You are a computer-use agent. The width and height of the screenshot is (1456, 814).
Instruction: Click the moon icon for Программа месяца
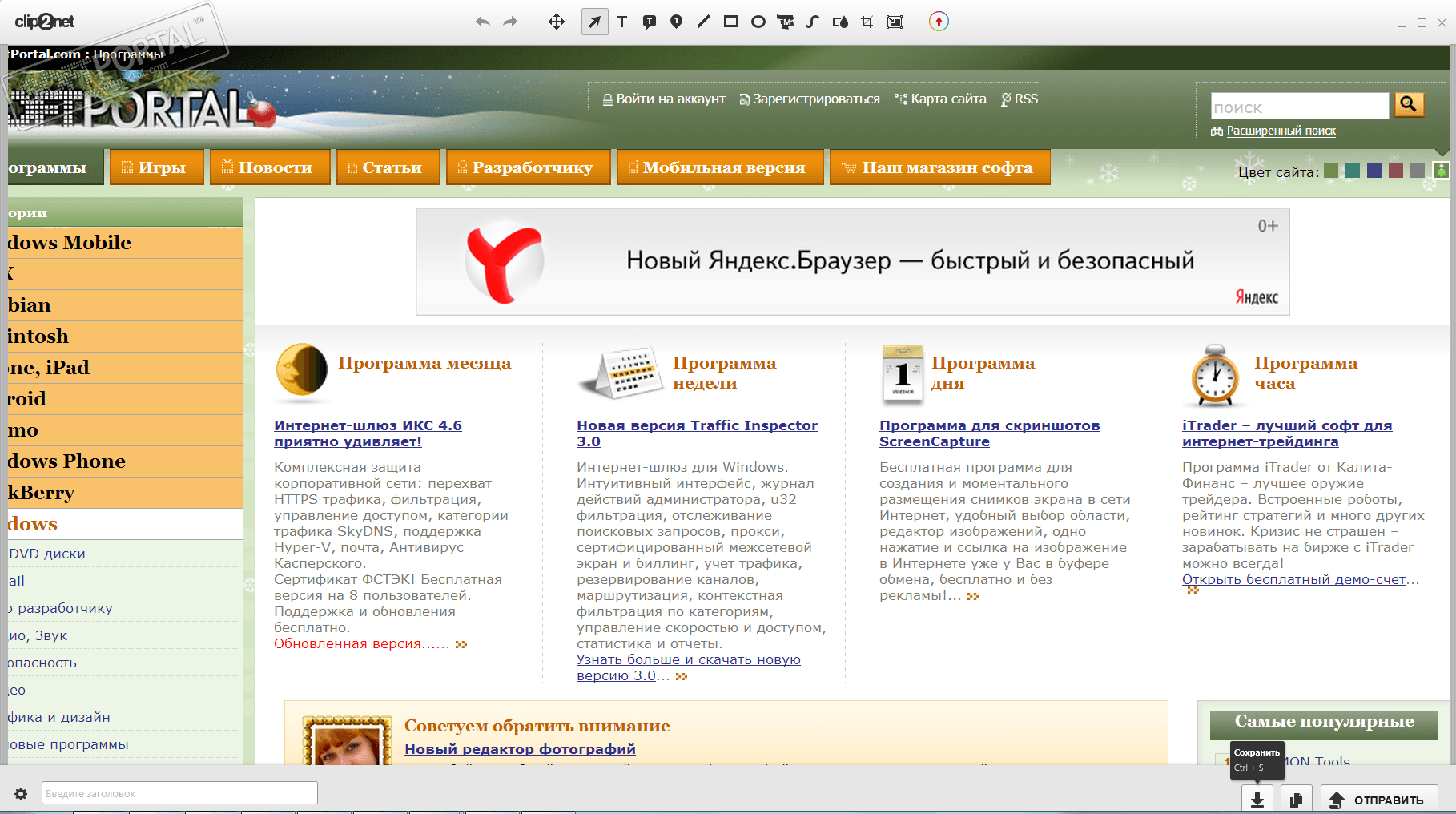(x=302, y=369)
